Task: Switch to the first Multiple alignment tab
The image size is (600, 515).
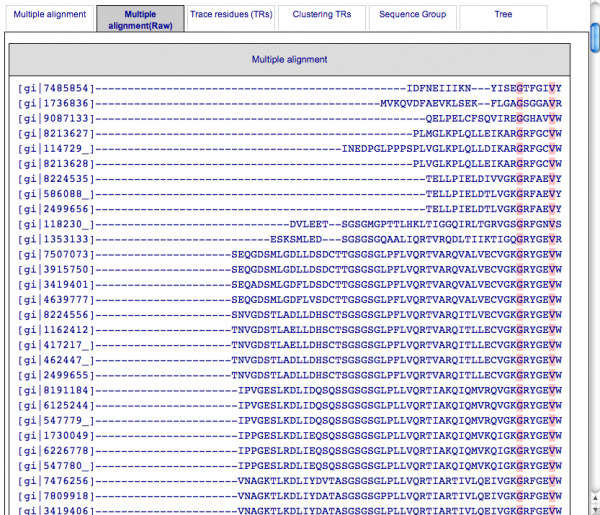Action: [x=46, y=16]
